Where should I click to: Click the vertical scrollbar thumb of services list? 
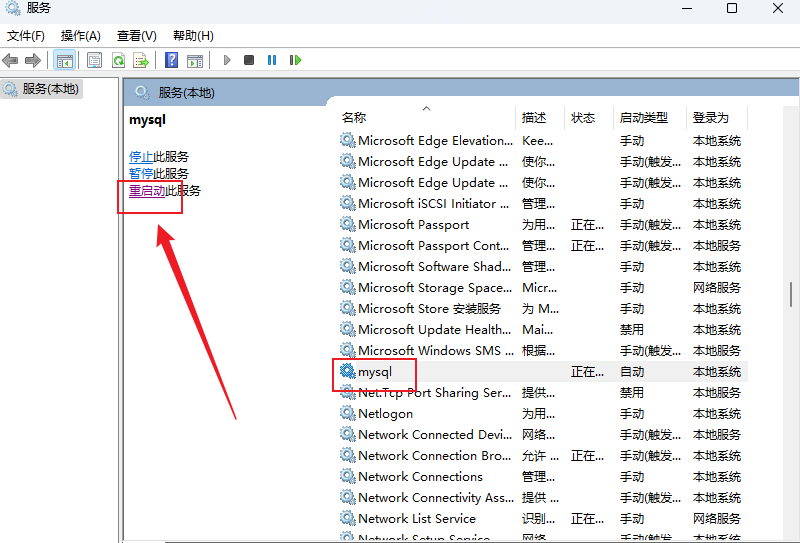point(791,294)
